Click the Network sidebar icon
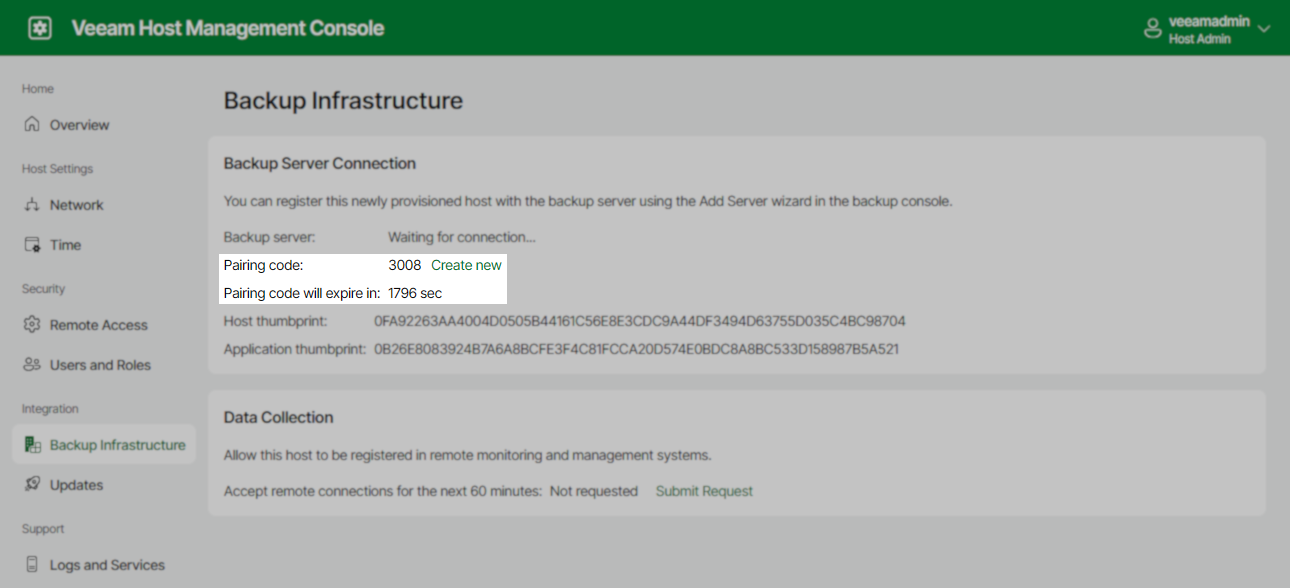The image size is (1290, 588). [31, 204]
